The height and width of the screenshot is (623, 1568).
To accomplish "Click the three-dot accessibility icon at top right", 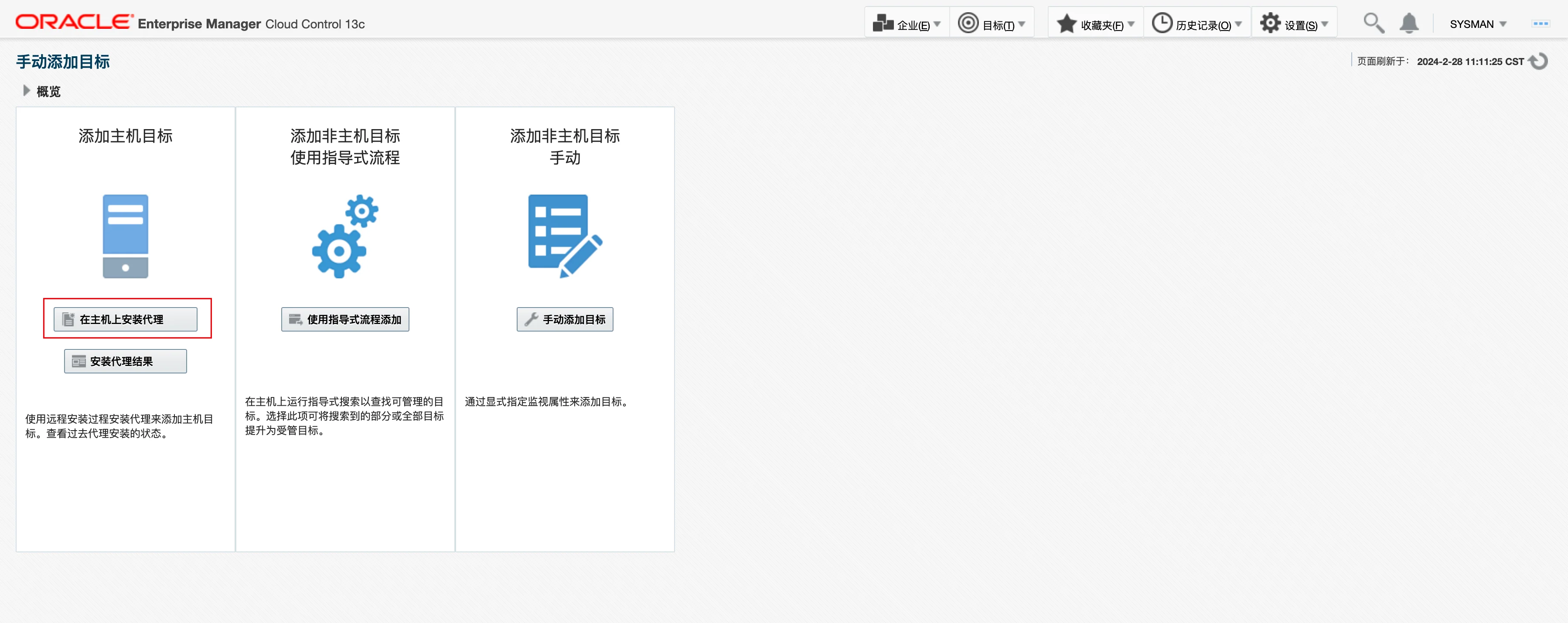I will point(1540,24).
